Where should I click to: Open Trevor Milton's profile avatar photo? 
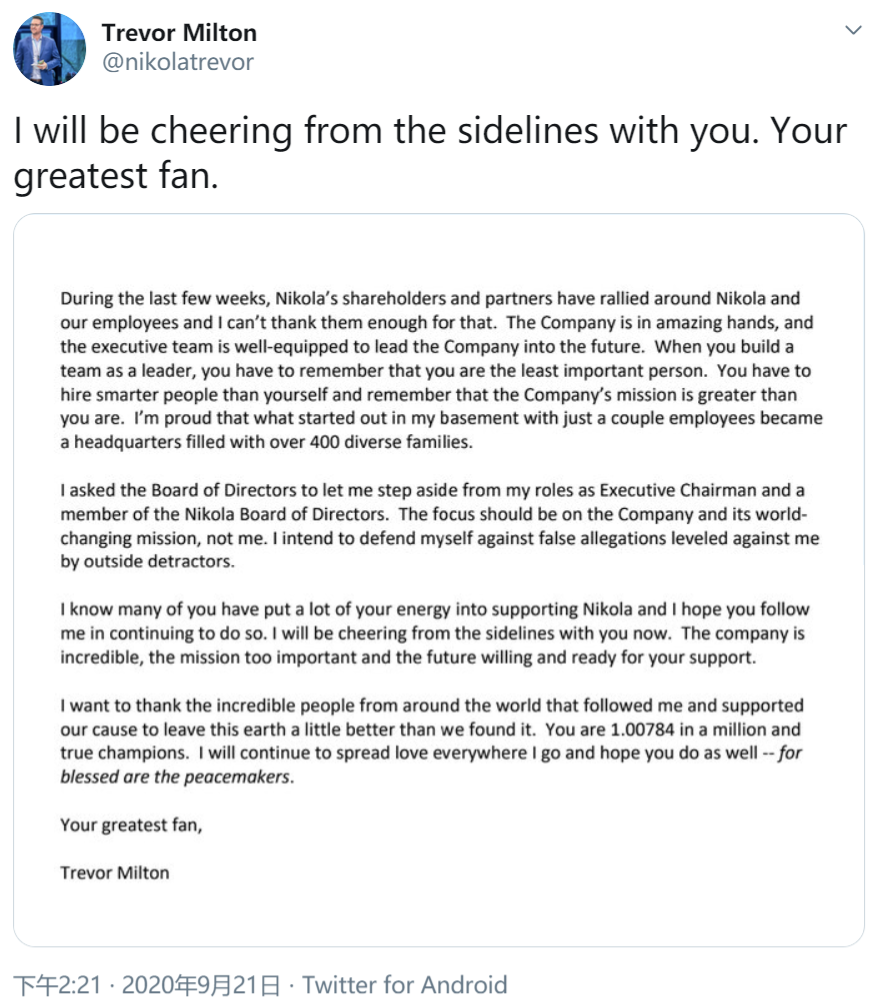coord(50,49)
